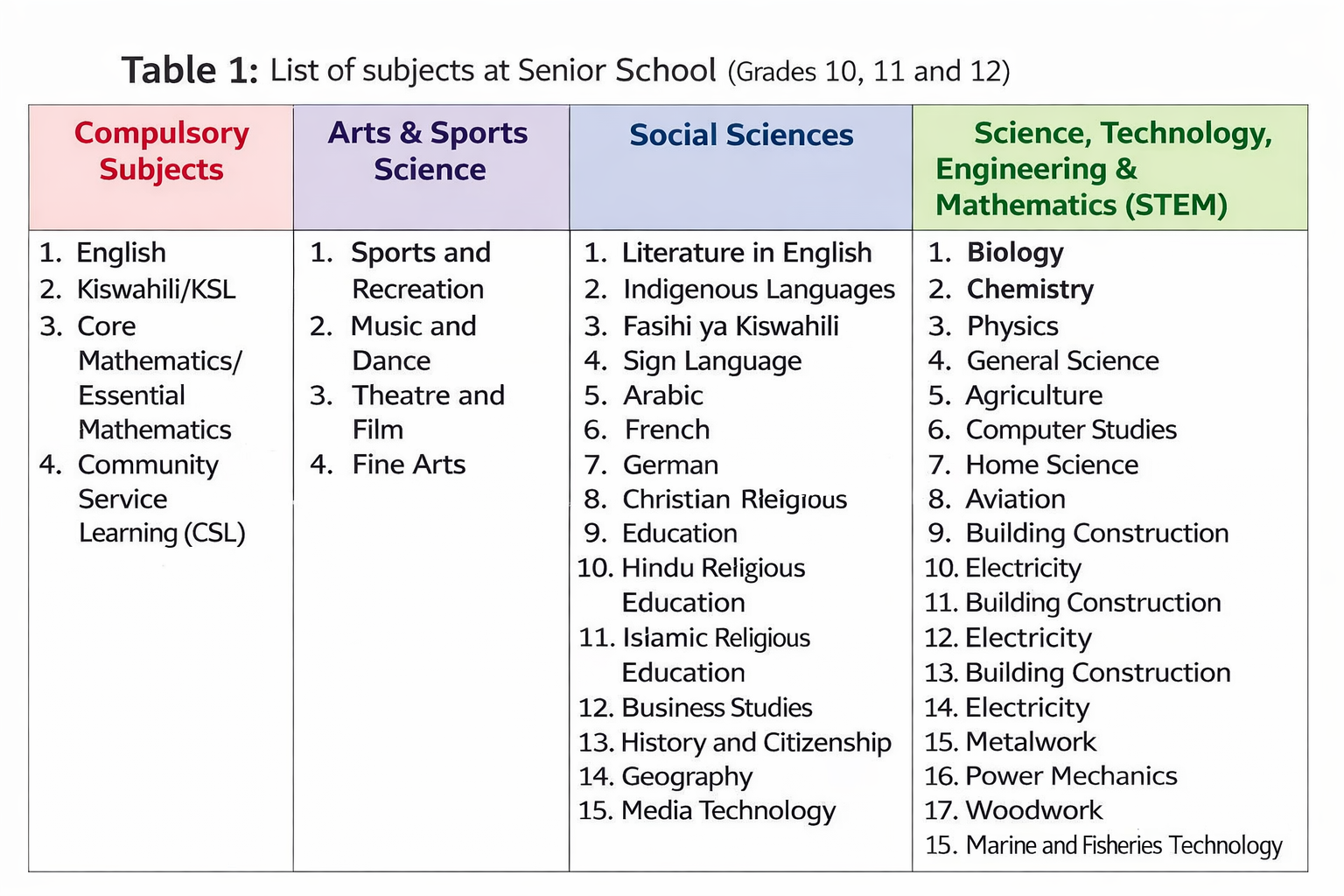Select History and Citizenship subject

click(755, 742)
